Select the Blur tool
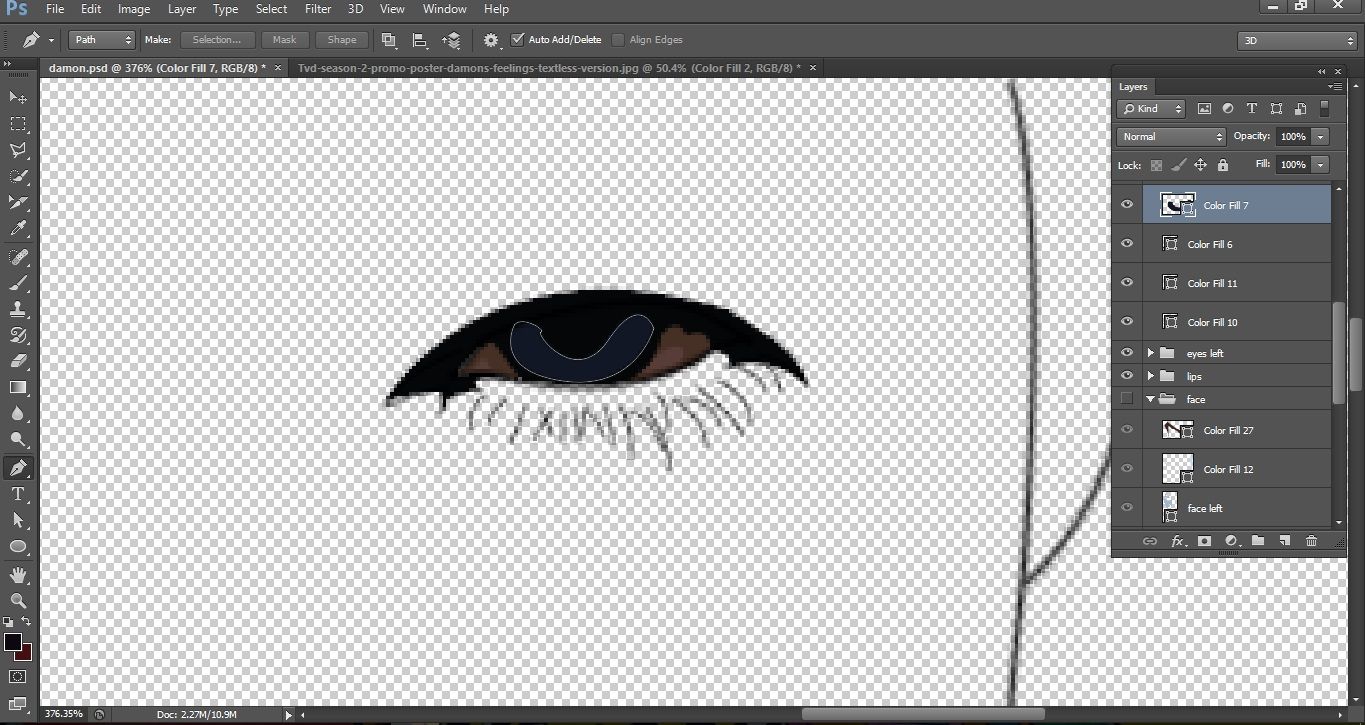Screen dimensions: 1365x725 [x=18, y=413]
